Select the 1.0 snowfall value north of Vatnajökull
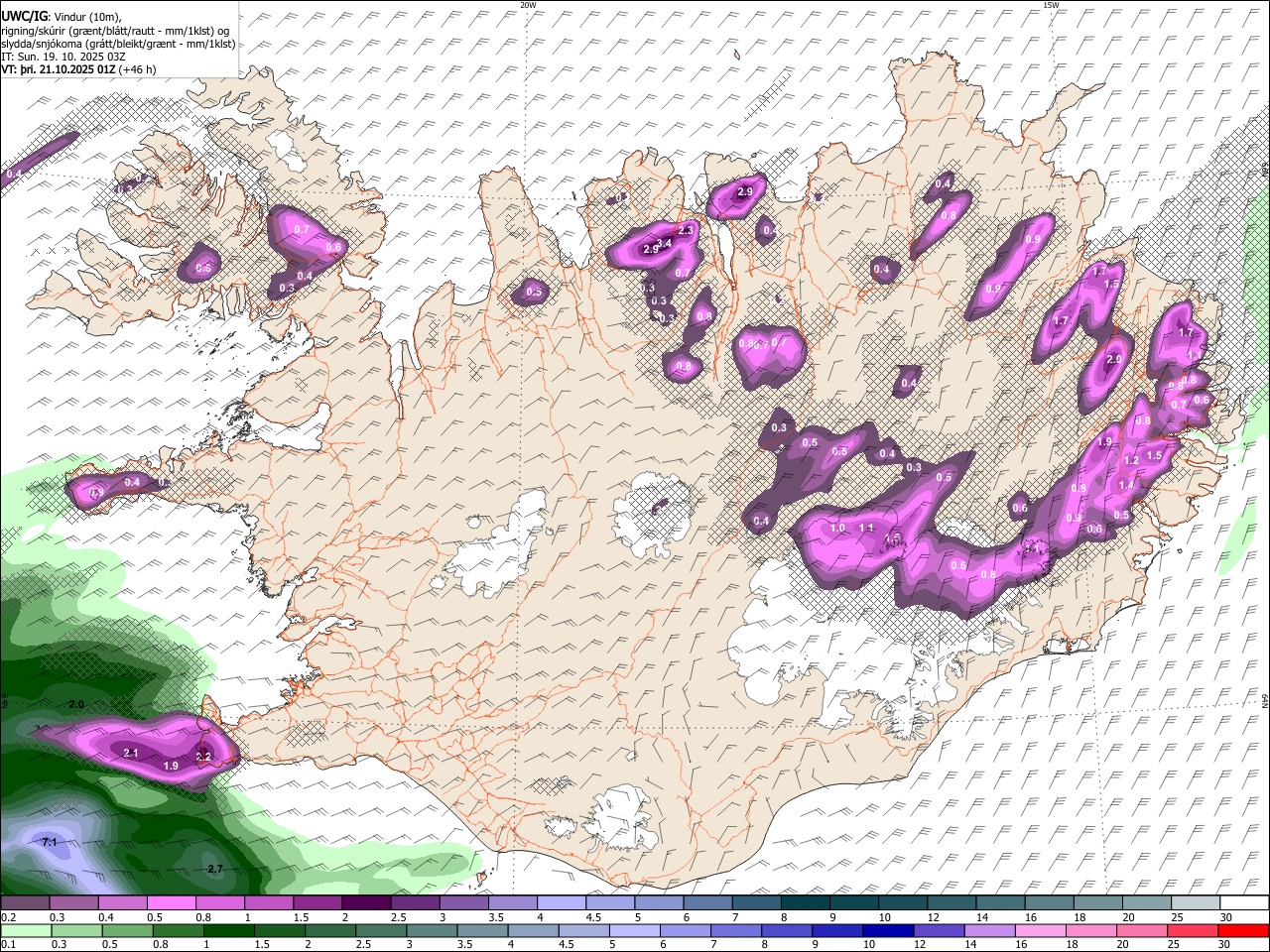The image size is (1270, 952). pos(837,529)
